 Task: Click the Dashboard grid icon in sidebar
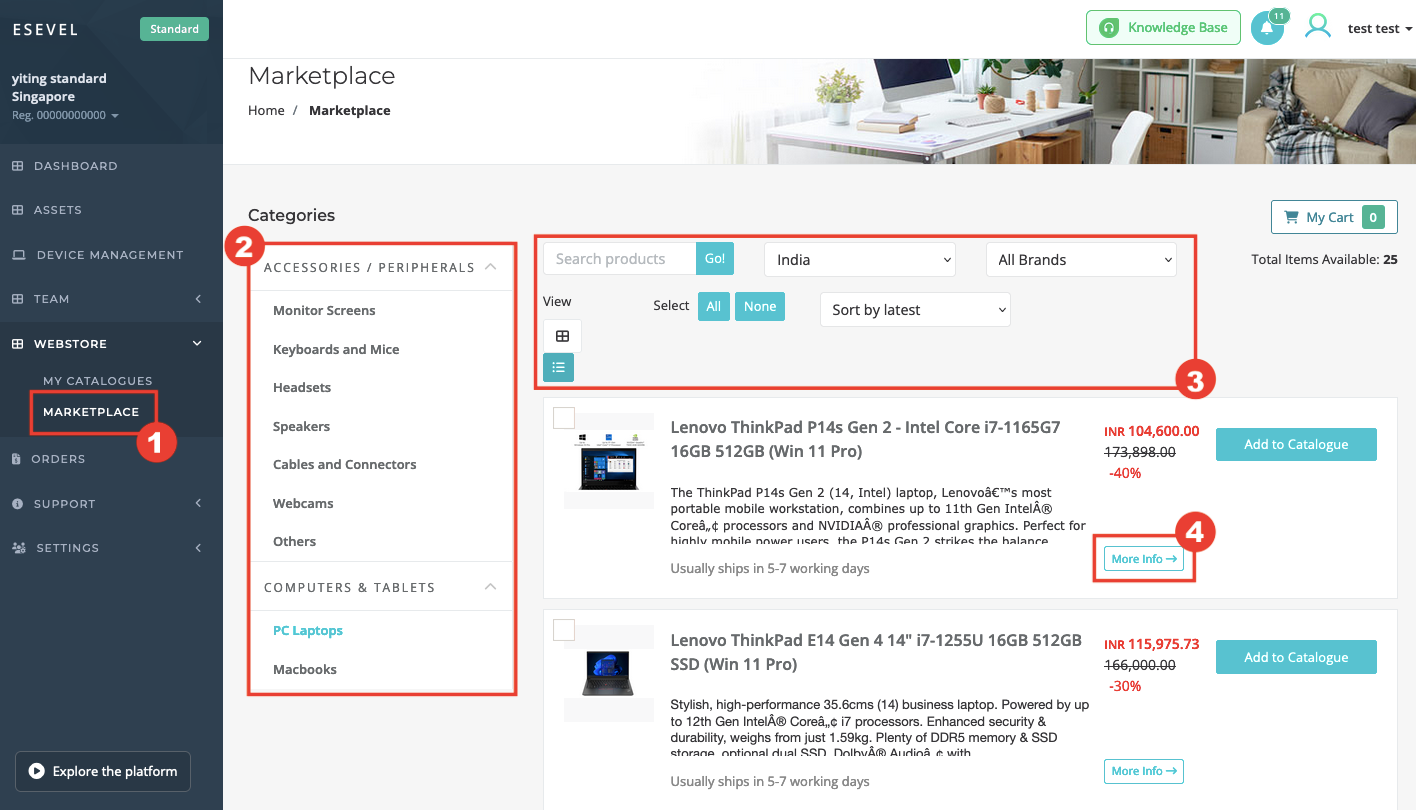[x=17, y=166]
